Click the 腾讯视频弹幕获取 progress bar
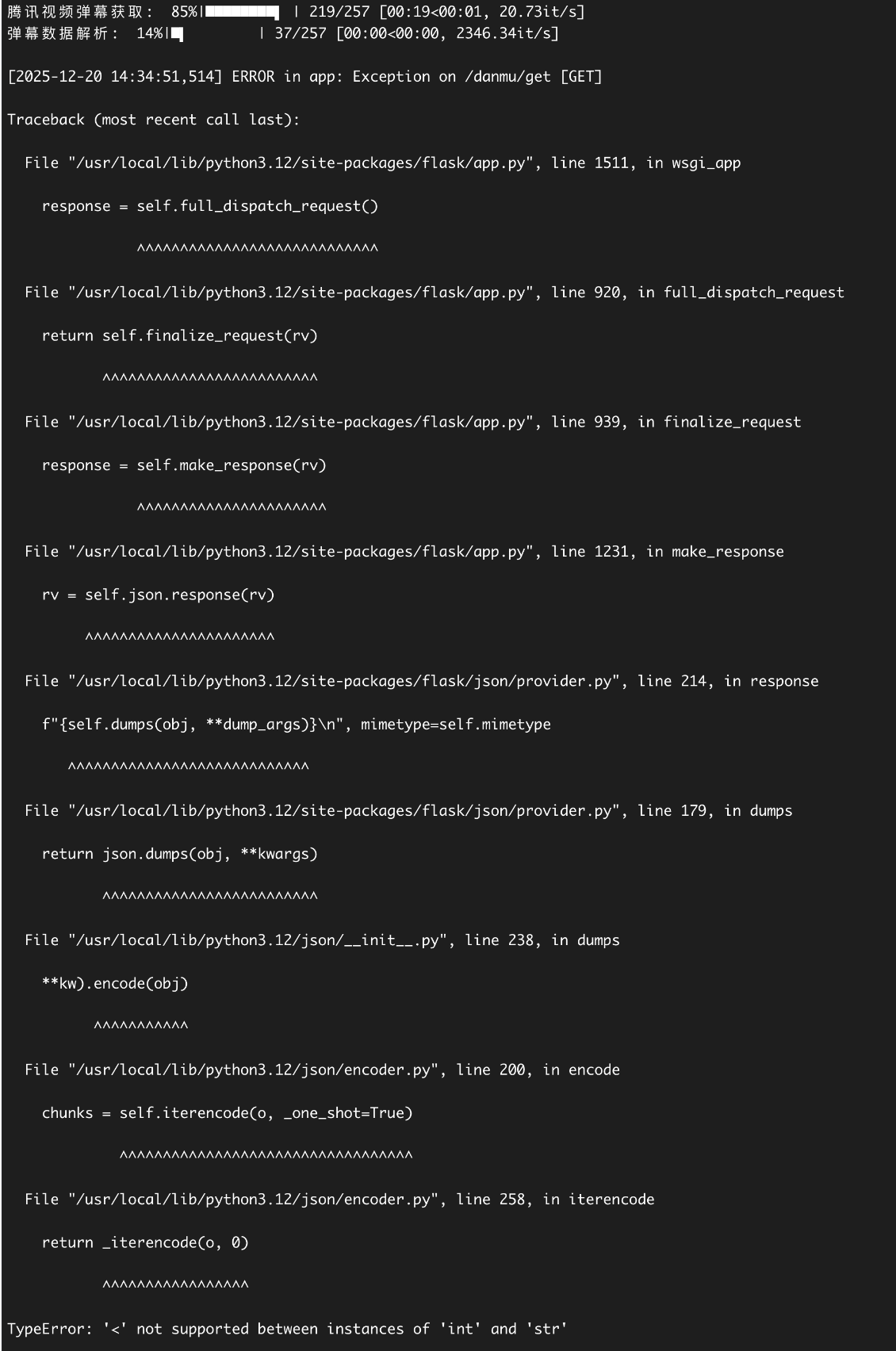896x1351 pixels. (242, 12)
